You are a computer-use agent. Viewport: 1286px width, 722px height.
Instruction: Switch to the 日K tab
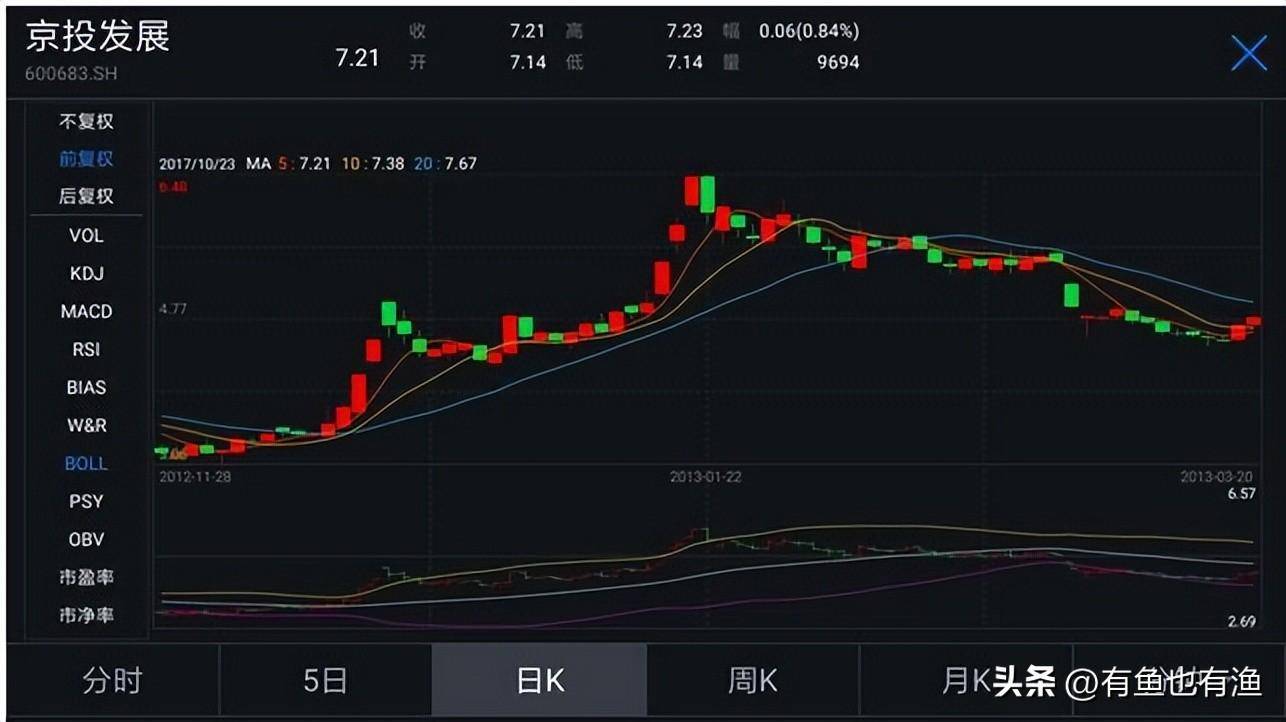coord(540,681)
